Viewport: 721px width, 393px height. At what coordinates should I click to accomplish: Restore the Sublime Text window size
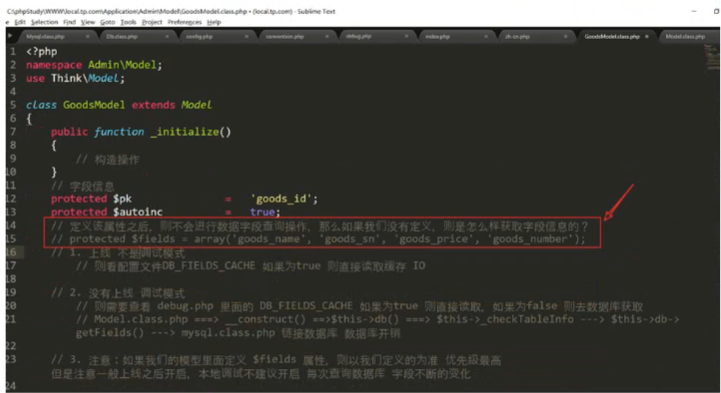click(x=716, y=11)
